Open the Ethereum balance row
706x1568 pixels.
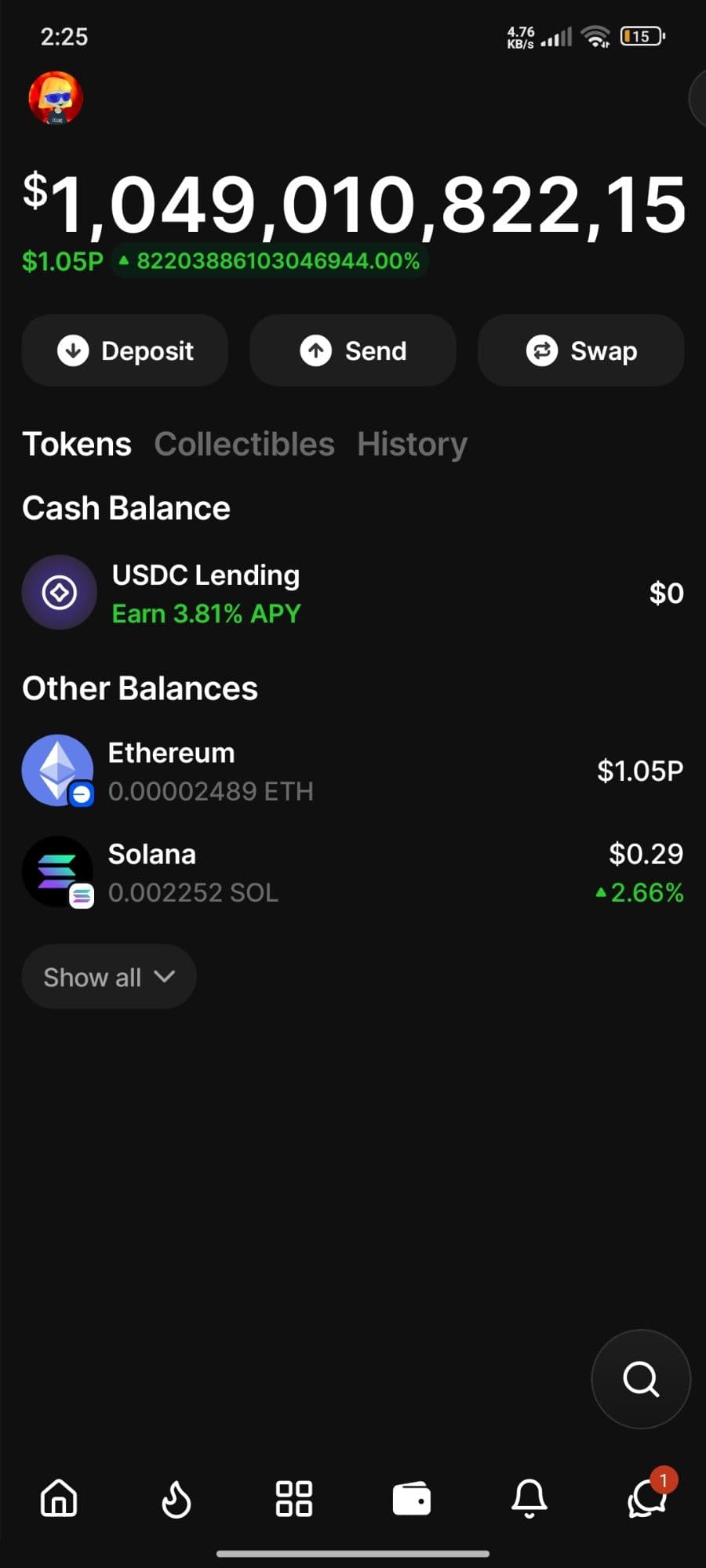click(353, 771)
